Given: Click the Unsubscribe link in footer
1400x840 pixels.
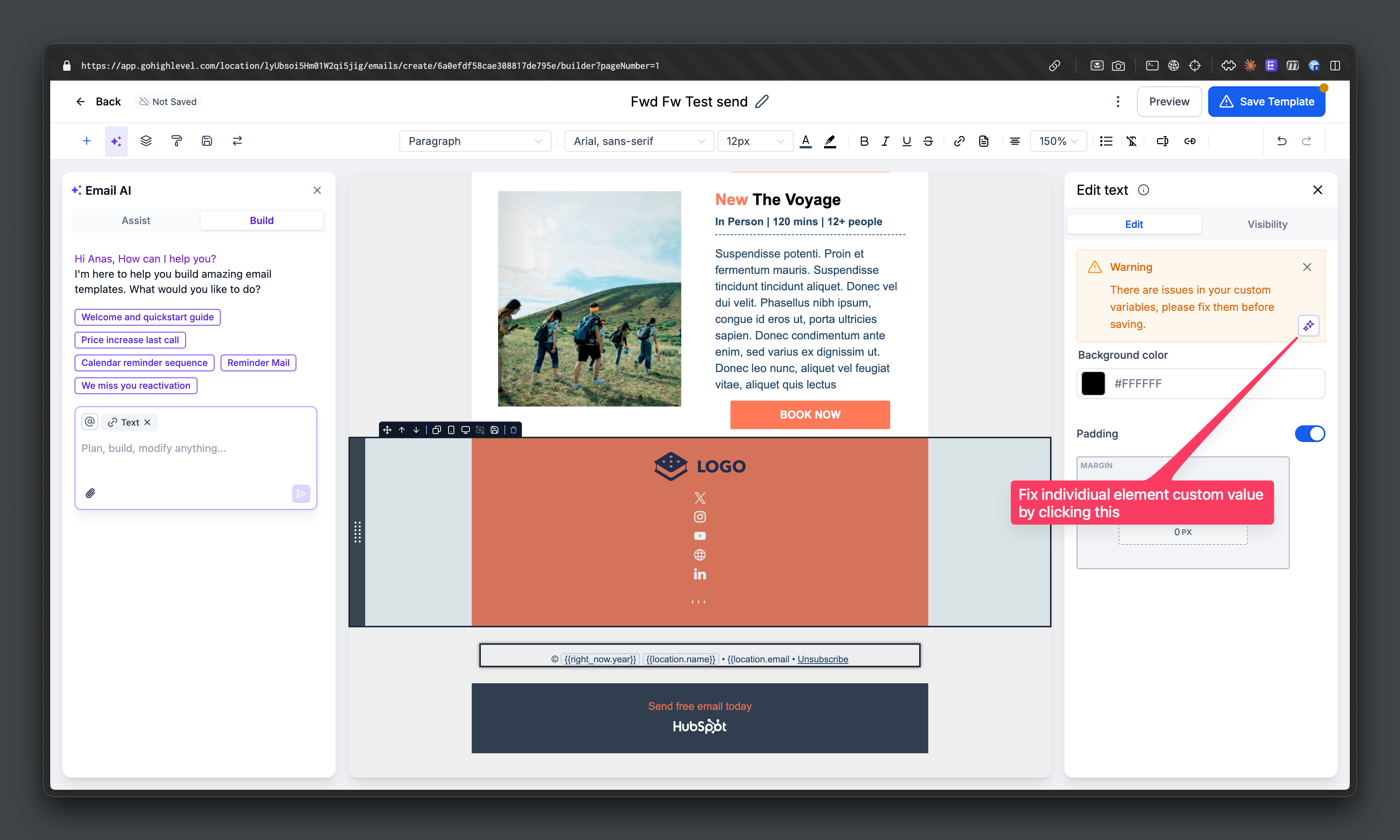Looking at the screenshot, I should click(x=822, y=659).
